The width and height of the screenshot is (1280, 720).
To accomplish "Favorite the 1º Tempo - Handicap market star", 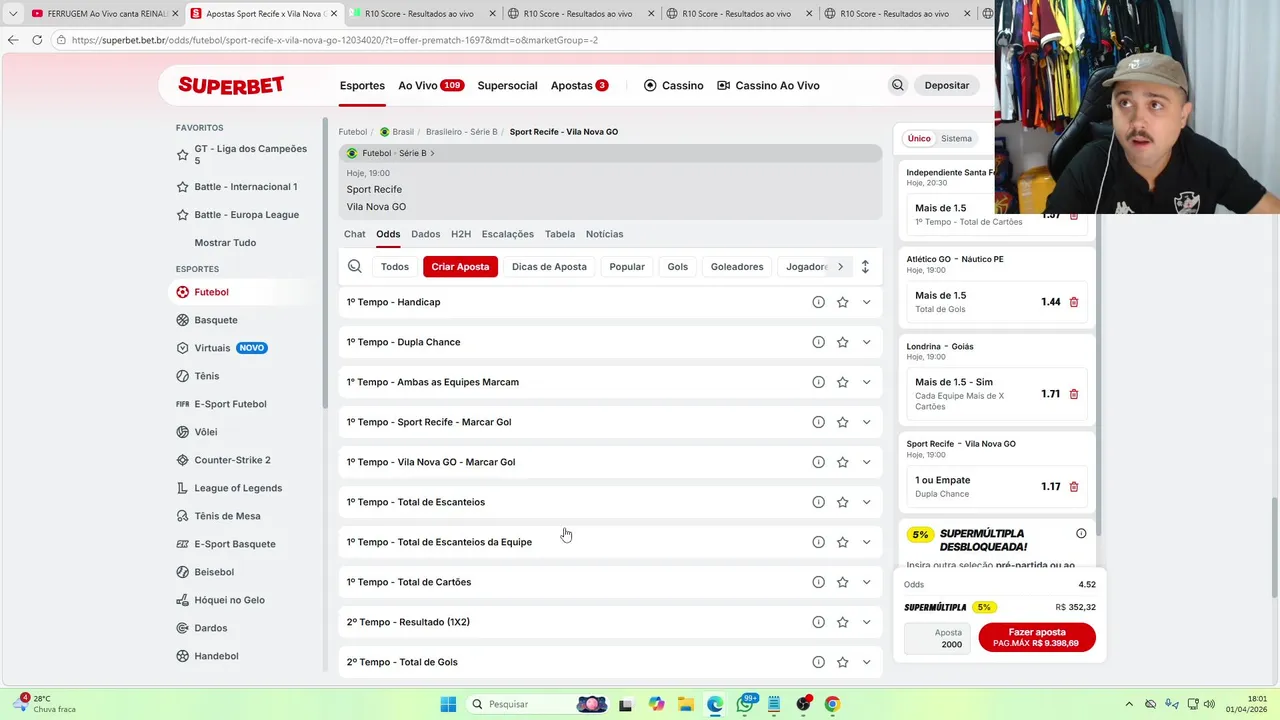I will tap(843, 302).
